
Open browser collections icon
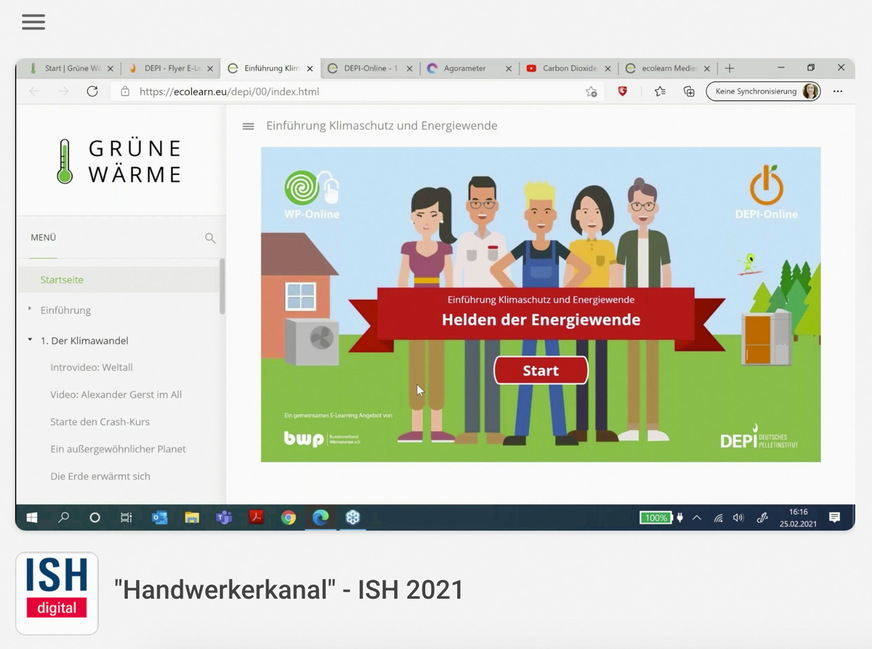click(x=689, y=91)
